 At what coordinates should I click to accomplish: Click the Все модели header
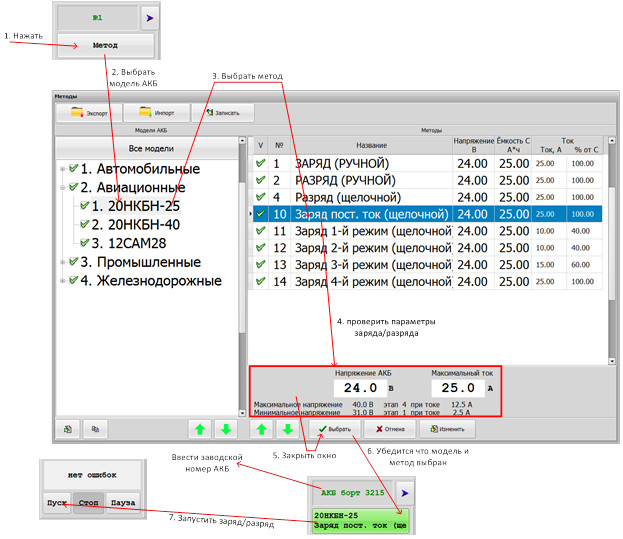click(144, 148)
